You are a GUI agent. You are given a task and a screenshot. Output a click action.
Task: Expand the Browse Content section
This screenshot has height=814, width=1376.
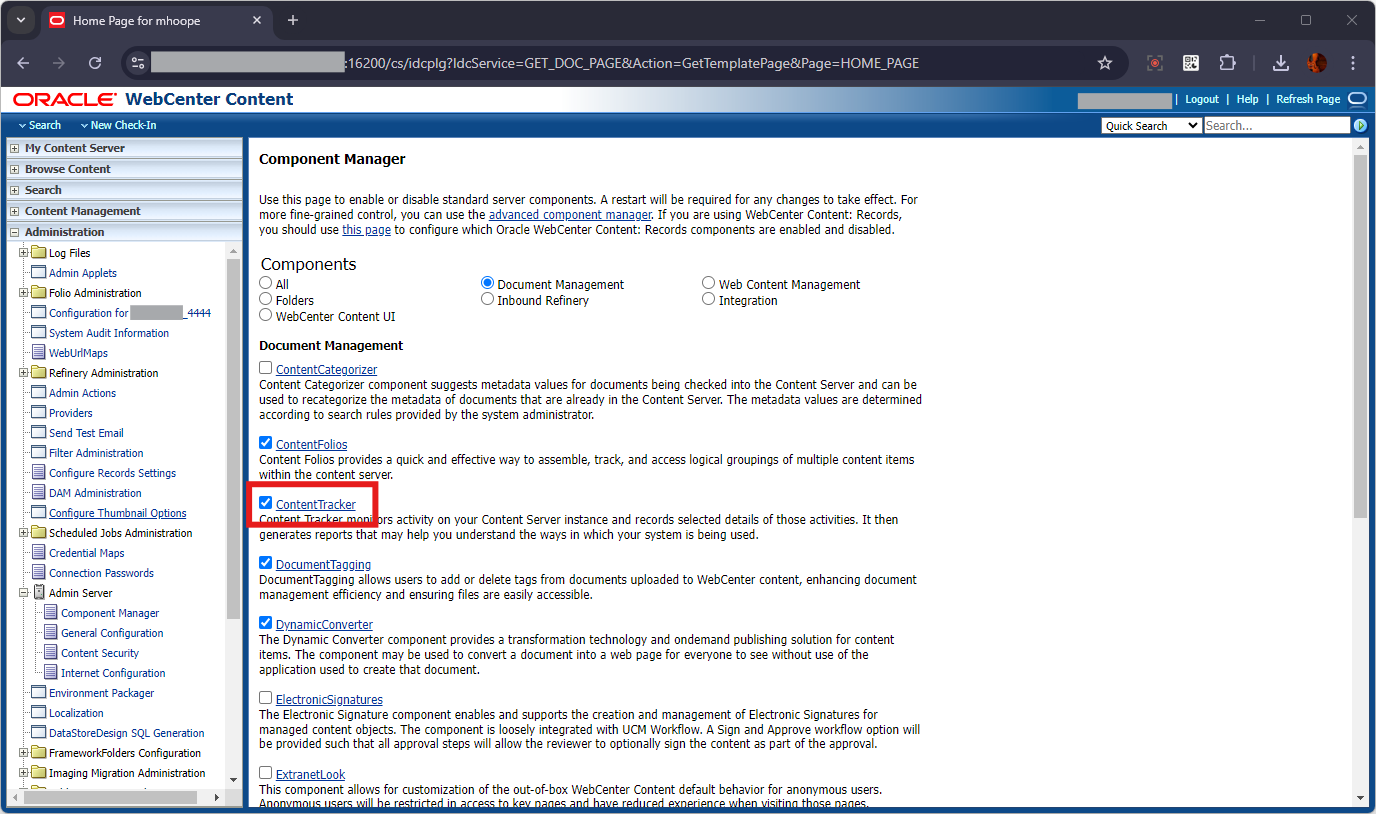click(x=15, y=169)
